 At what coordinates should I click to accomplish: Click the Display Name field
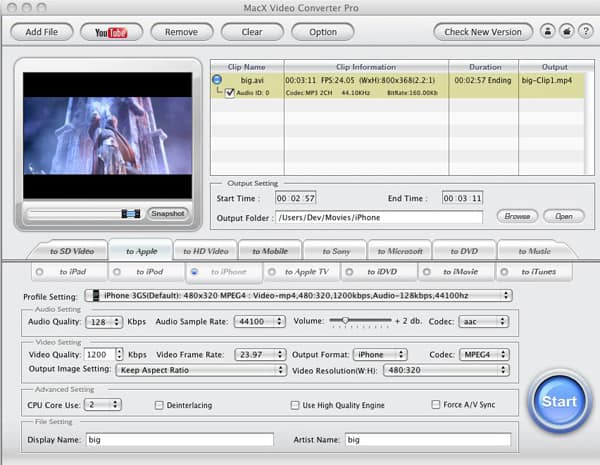pyautogui.click(x=180, y=439)
